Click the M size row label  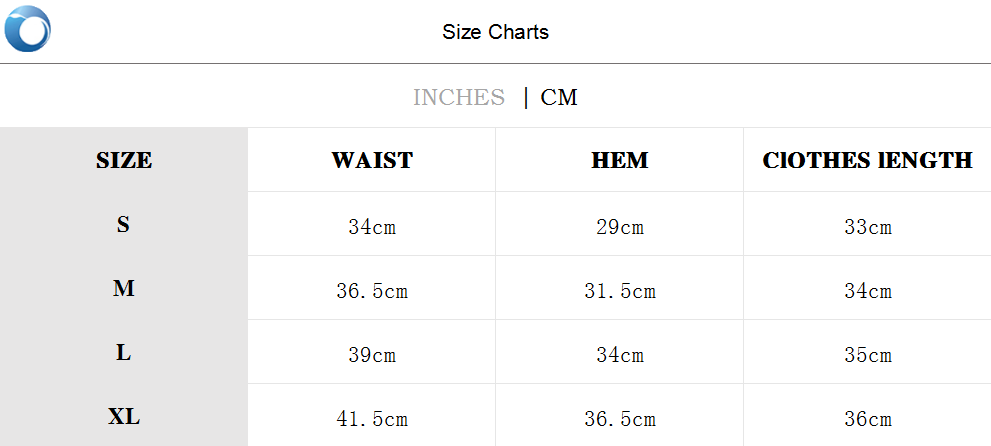(124, 289)
